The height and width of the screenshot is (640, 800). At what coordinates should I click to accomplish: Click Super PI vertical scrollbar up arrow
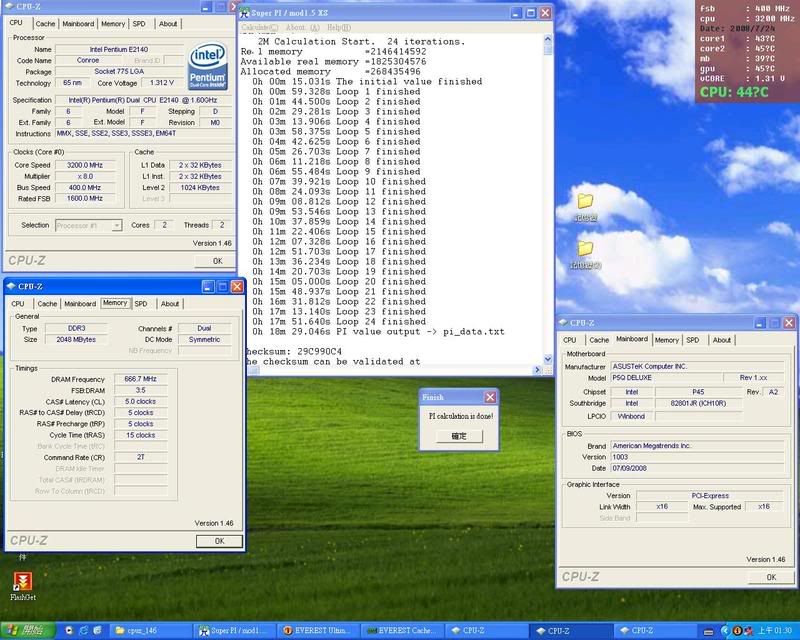click(548, 39)
